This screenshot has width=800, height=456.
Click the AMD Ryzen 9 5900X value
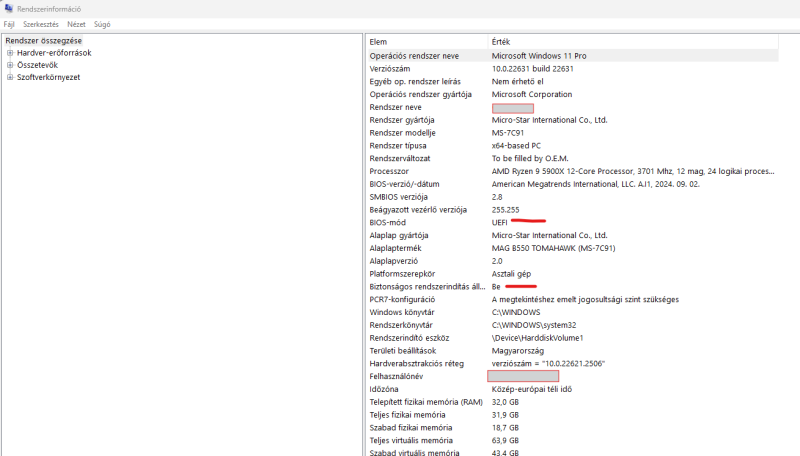(633, 171)
